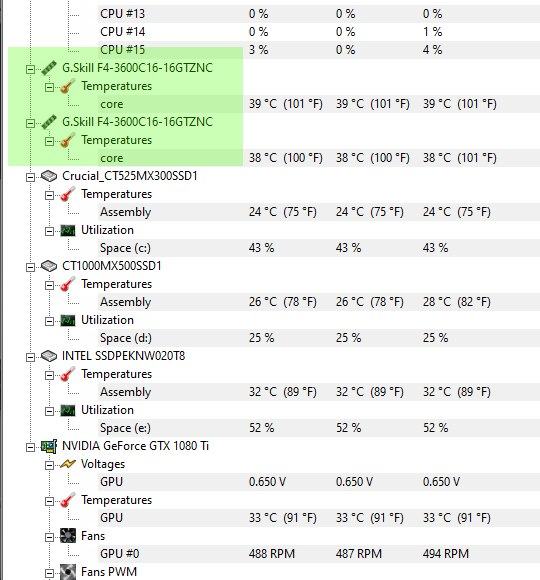Collapse Temperatures under the first G.Skill module

(x=49, y=87)
